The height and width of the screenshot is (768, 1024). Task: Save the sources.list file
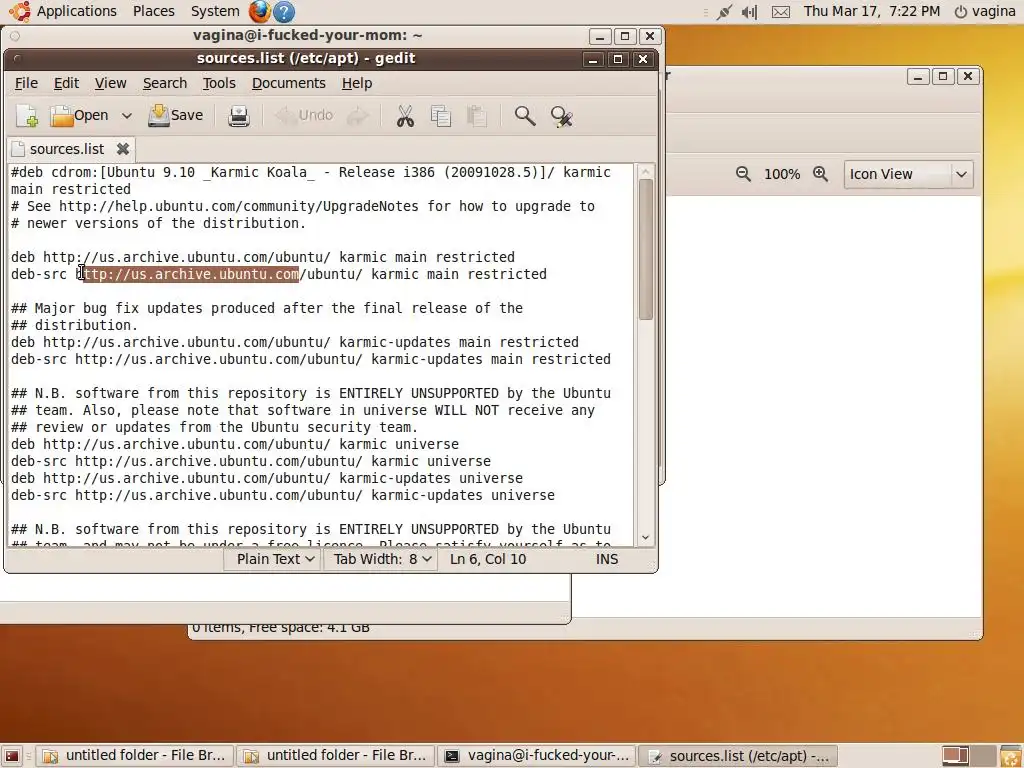pyautogui.click(x=176, y=116)
